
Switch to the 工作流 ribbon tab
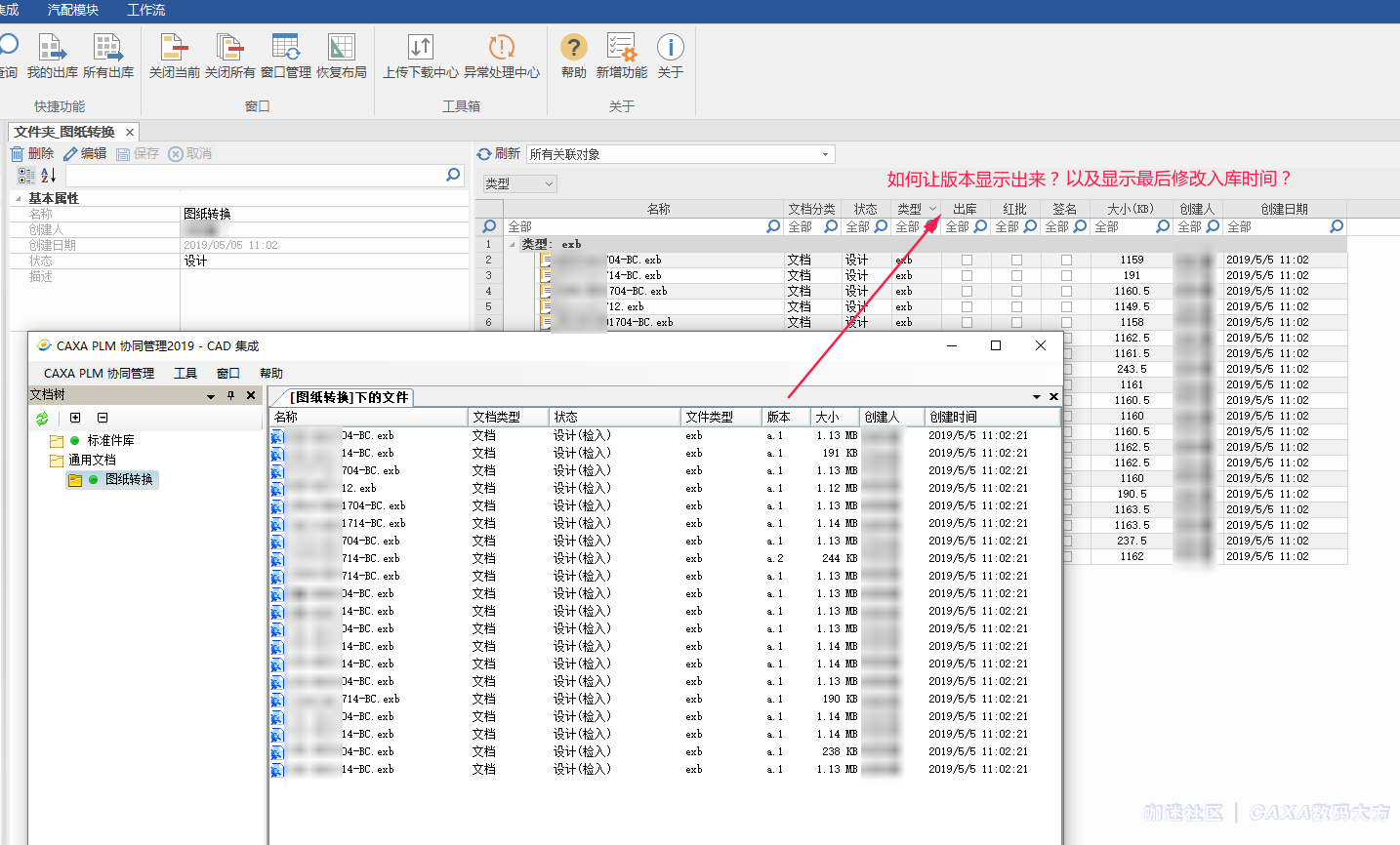tap(145, 10)
